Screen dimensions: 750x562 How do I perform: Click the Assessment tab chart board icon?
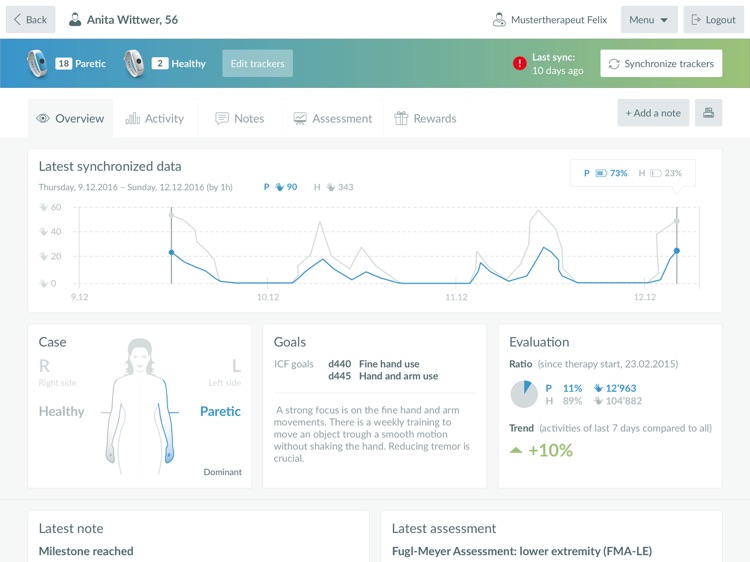pos(300,119)
